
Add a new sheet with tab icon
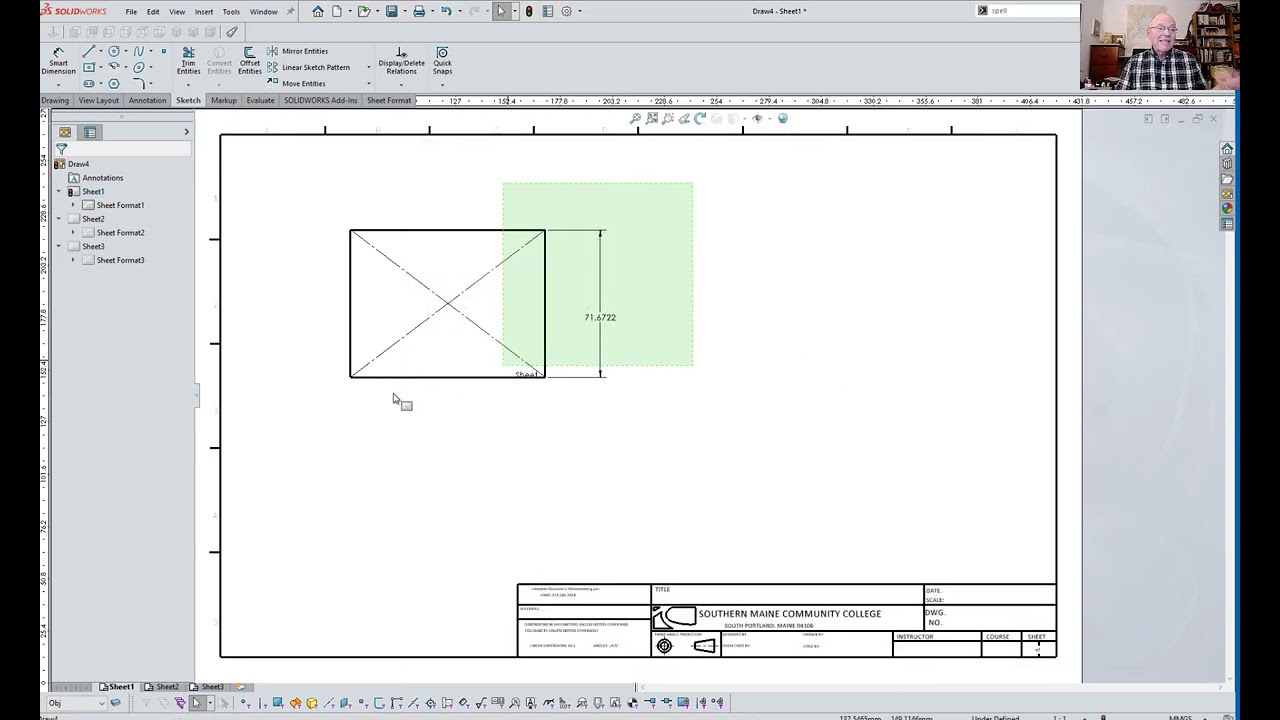click(x=240, y=687)
